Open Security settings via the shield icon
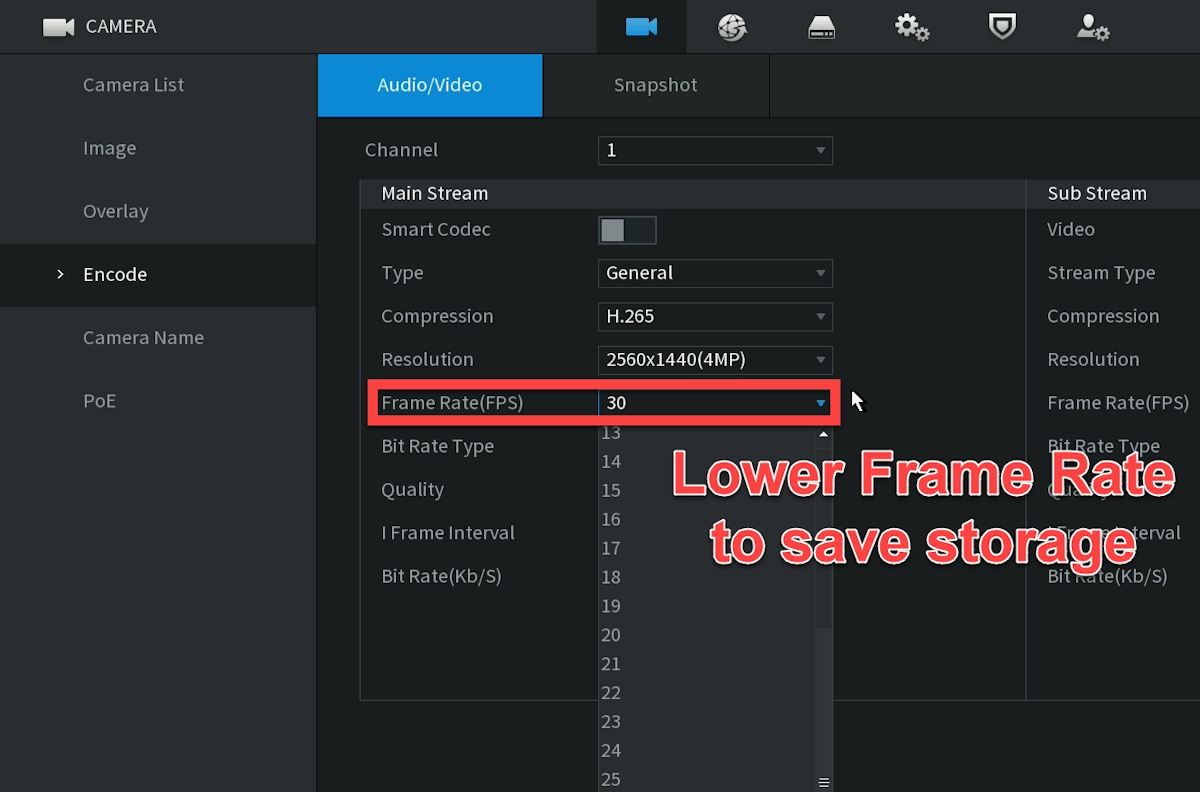Viewport: 1200px width, 792px height. pos(1001,27)
